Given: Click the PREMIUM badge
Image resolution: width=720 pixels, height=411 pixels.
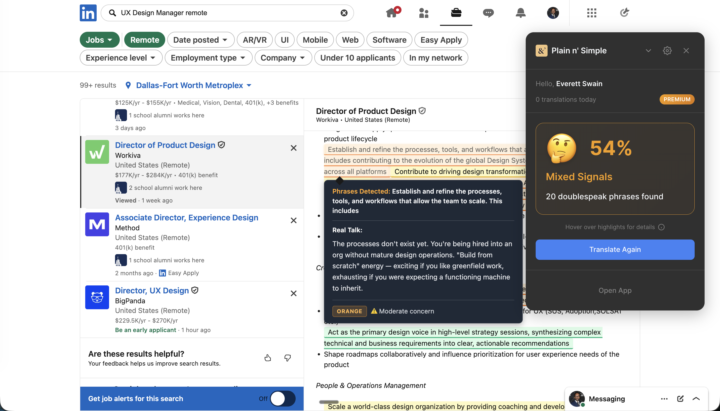Looking at the screenshot, I should [677, 99].
